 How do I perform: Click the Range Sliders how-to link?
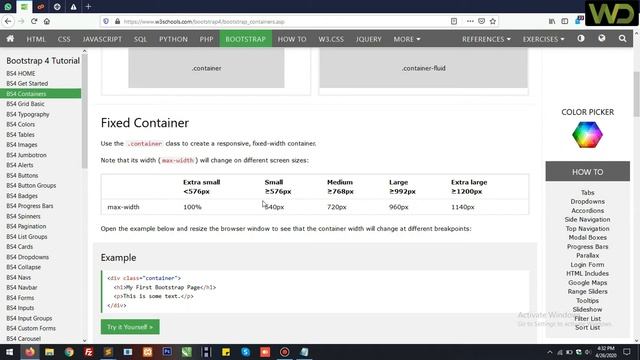point(587,291)
